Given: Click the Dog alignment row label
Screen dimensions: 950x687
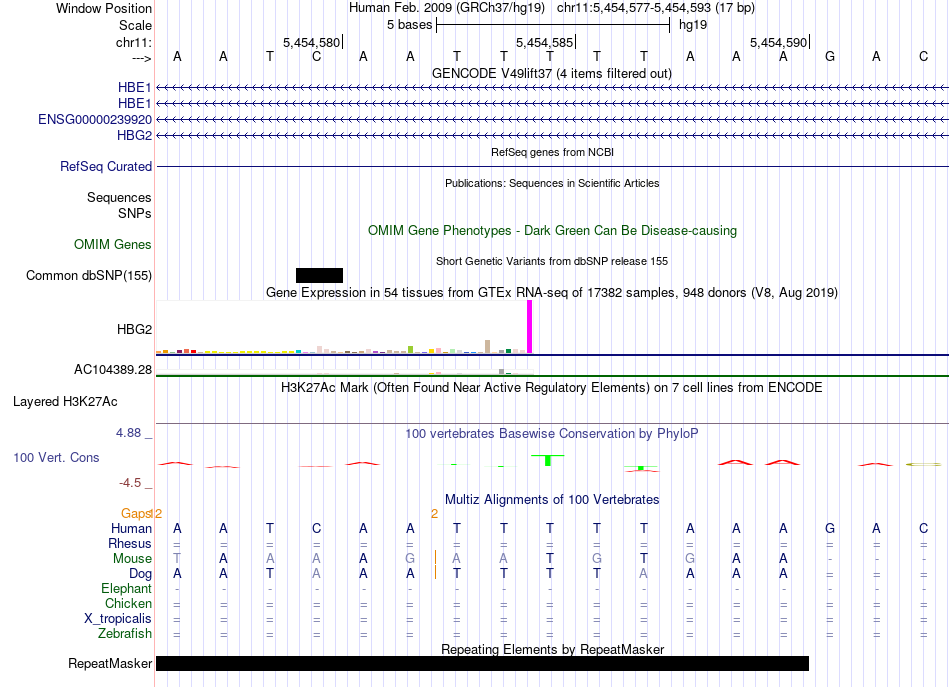Looking at the screenshot, I should coord(140,573).
